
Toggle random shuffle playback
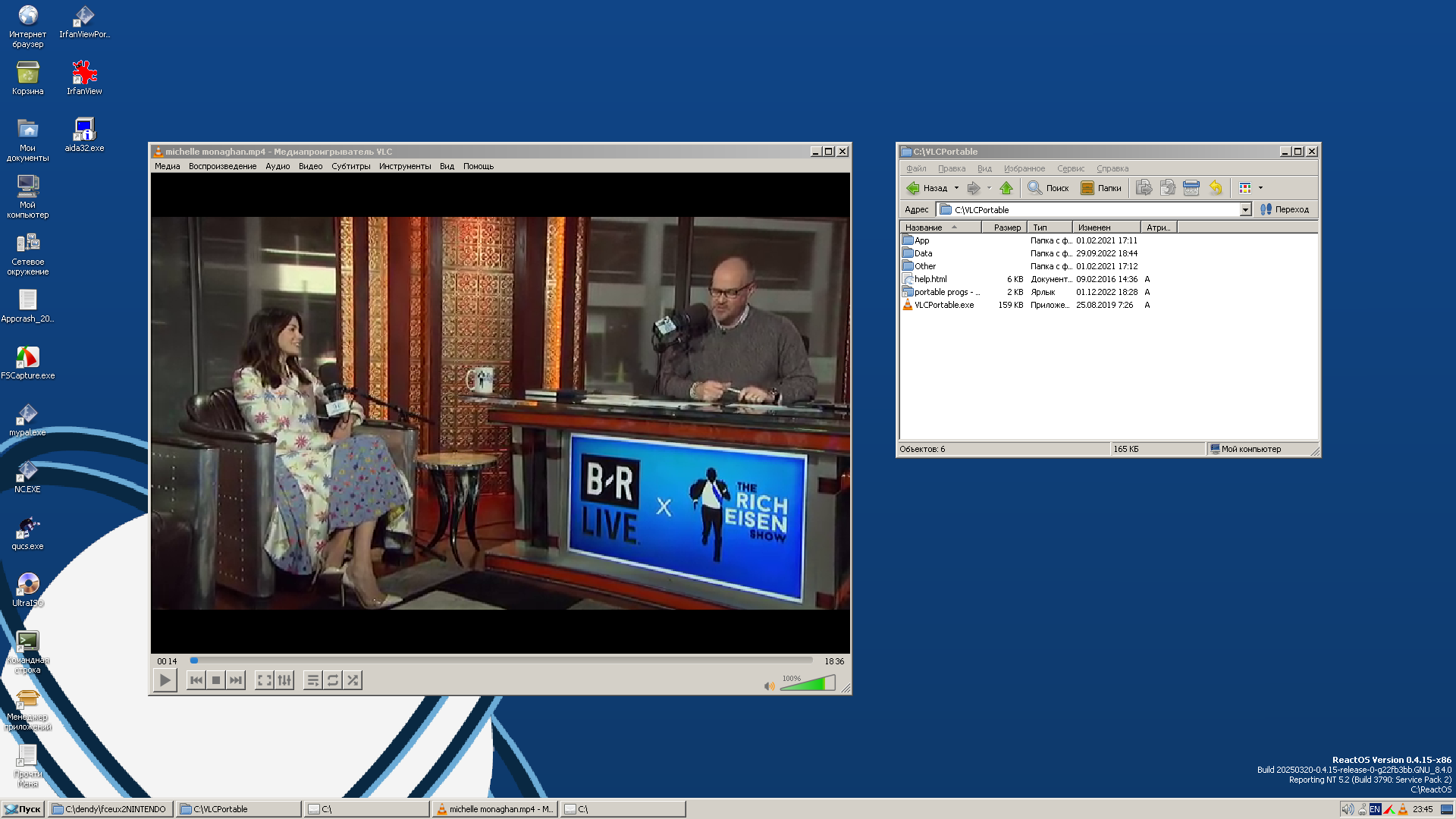point(353,680)
